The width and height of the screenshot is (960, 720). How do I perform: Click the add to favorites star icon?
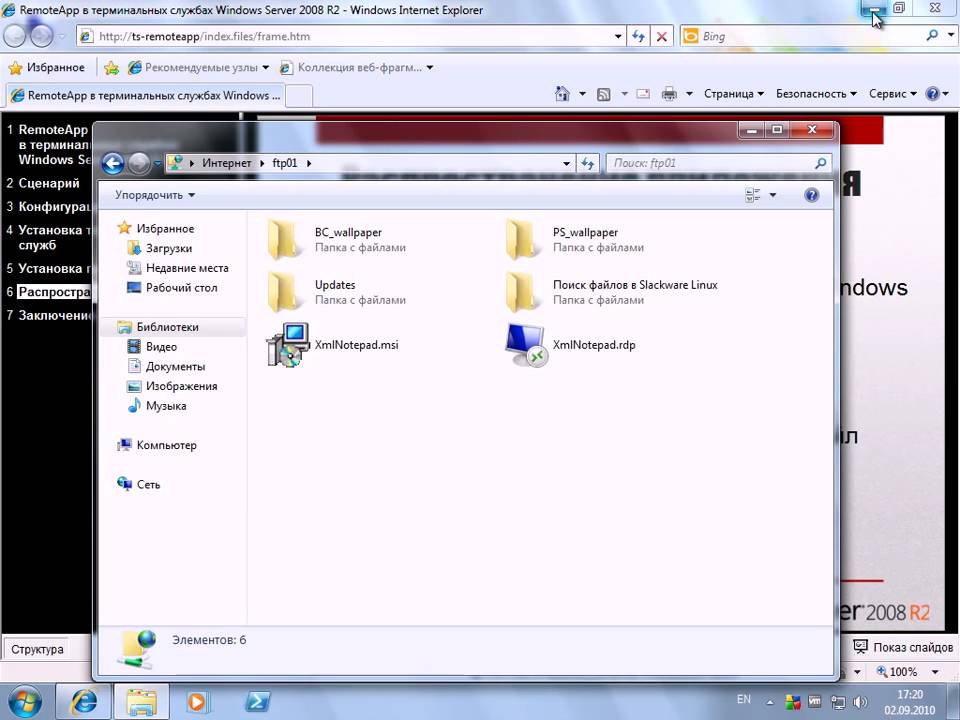[x=111, y=68]
